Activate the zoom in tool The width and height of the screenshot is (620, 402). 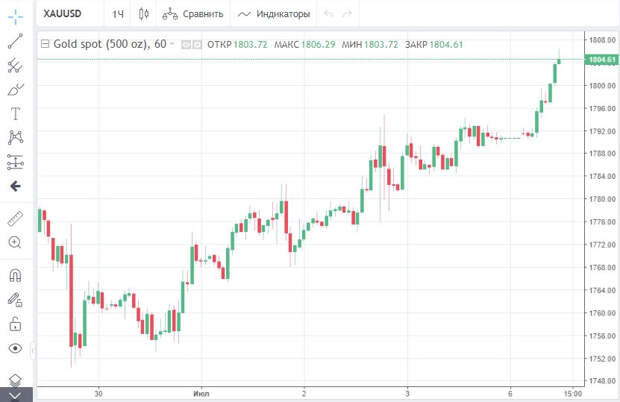tap(15, 242)
